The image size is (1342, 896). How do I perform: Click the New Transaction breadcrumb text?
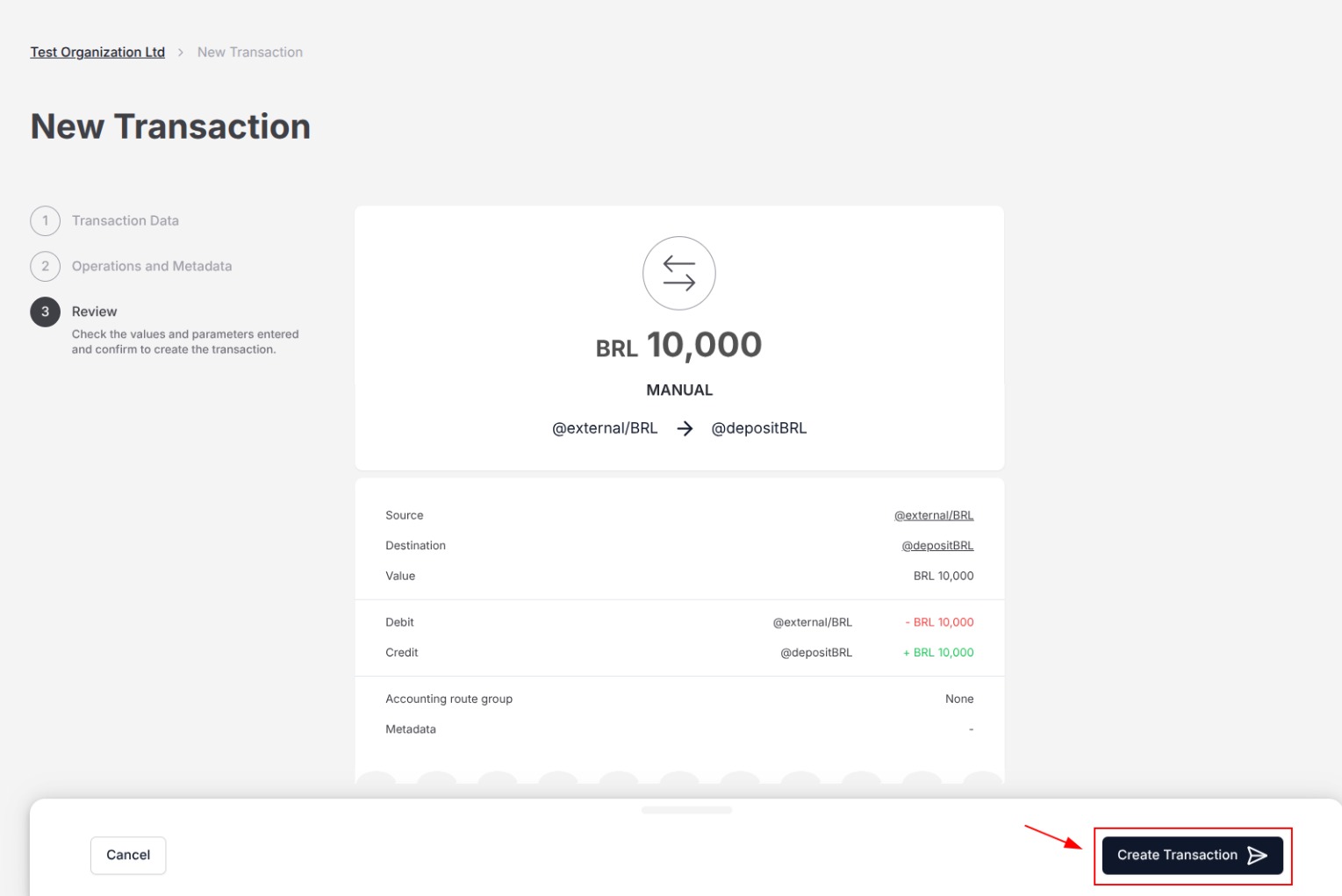pos(250,52)
